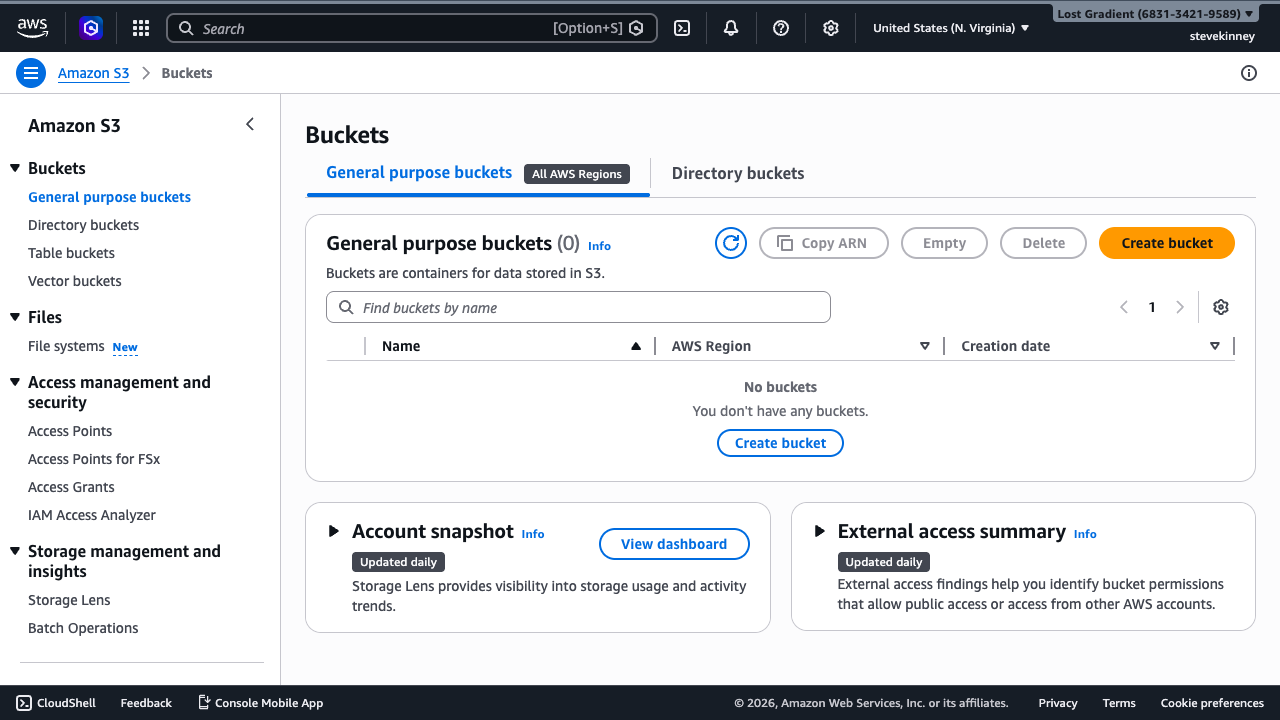The image size is (1280, 720).
Task: Open Console Mobile App from the footer
Action: (x=260, y=703)
